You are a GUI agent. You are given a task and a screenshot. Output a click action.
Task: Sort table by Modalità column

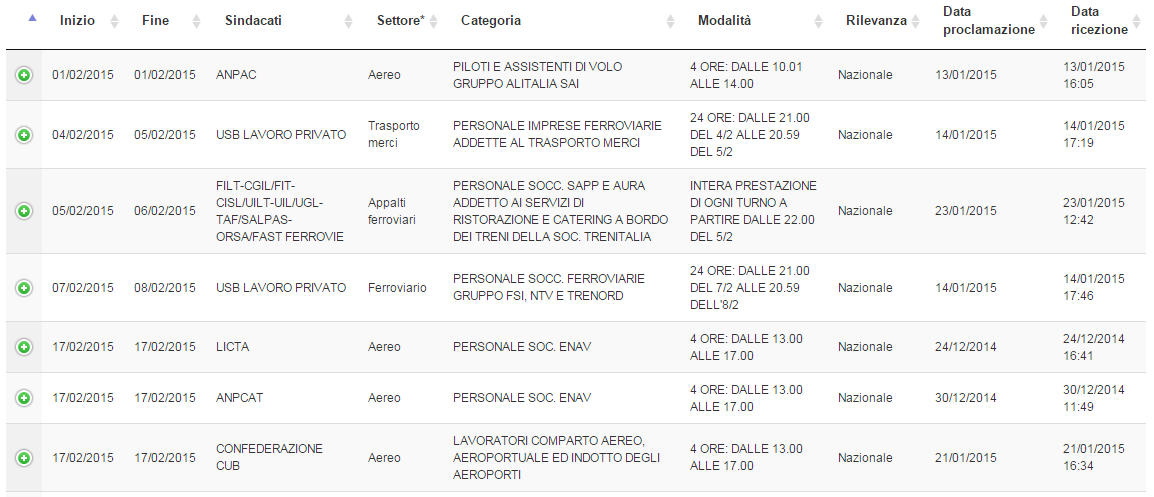coord(724,21)
